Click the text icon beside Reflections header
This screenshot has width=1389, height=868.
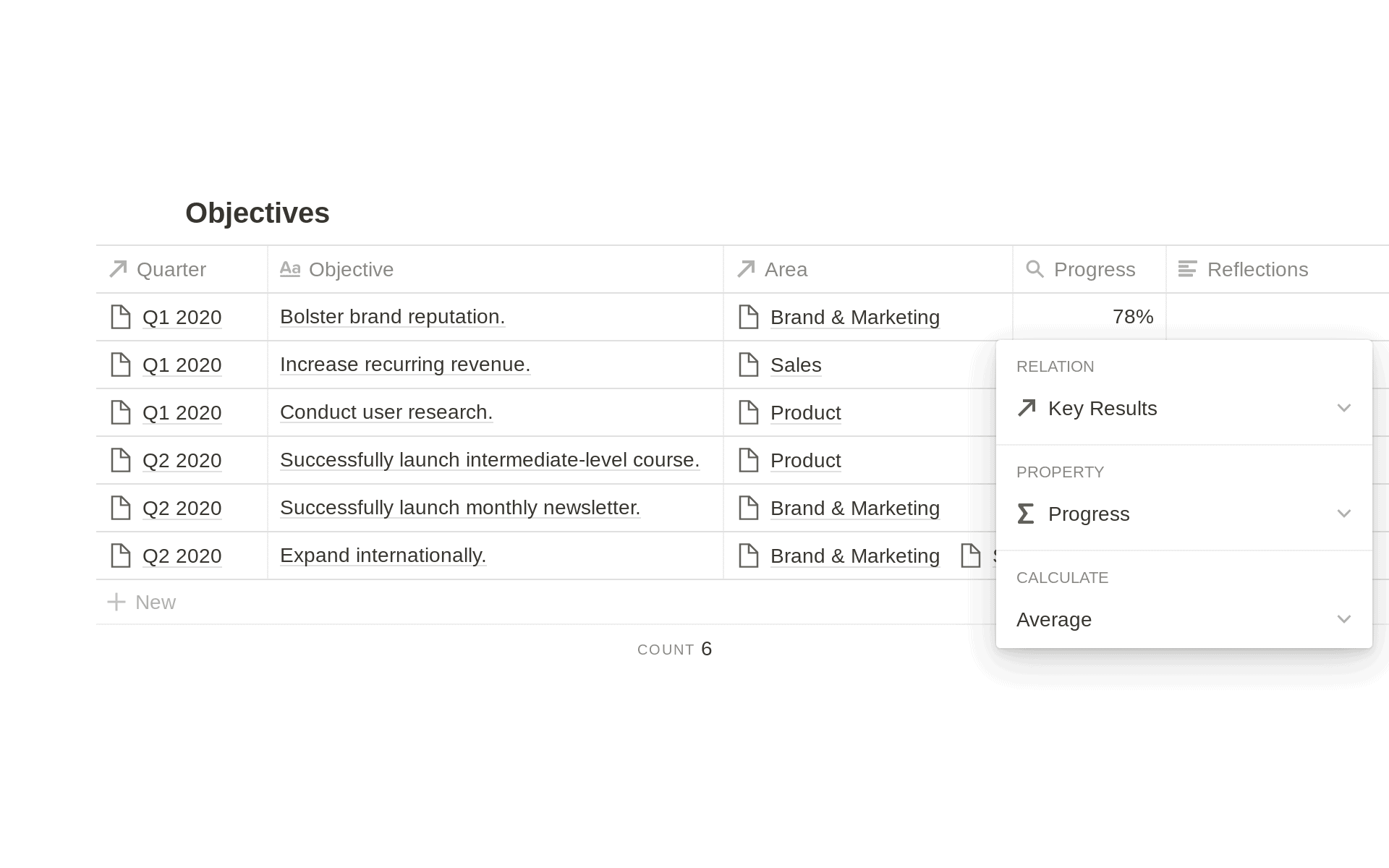pos(1188,268)
